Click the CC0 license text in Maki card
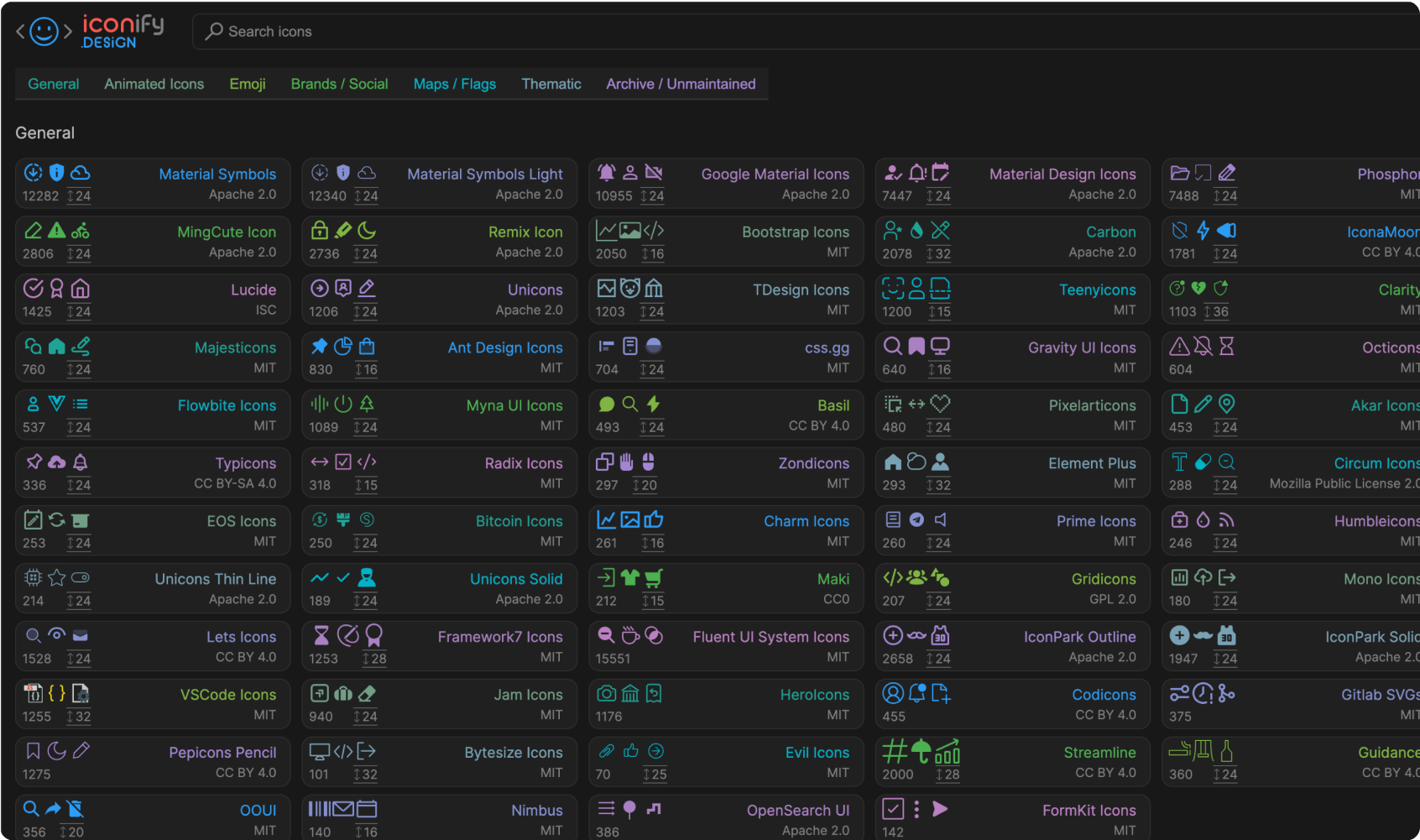This screenshot has width=1420, height=840. pyautogui.click(x=836, y=599)
